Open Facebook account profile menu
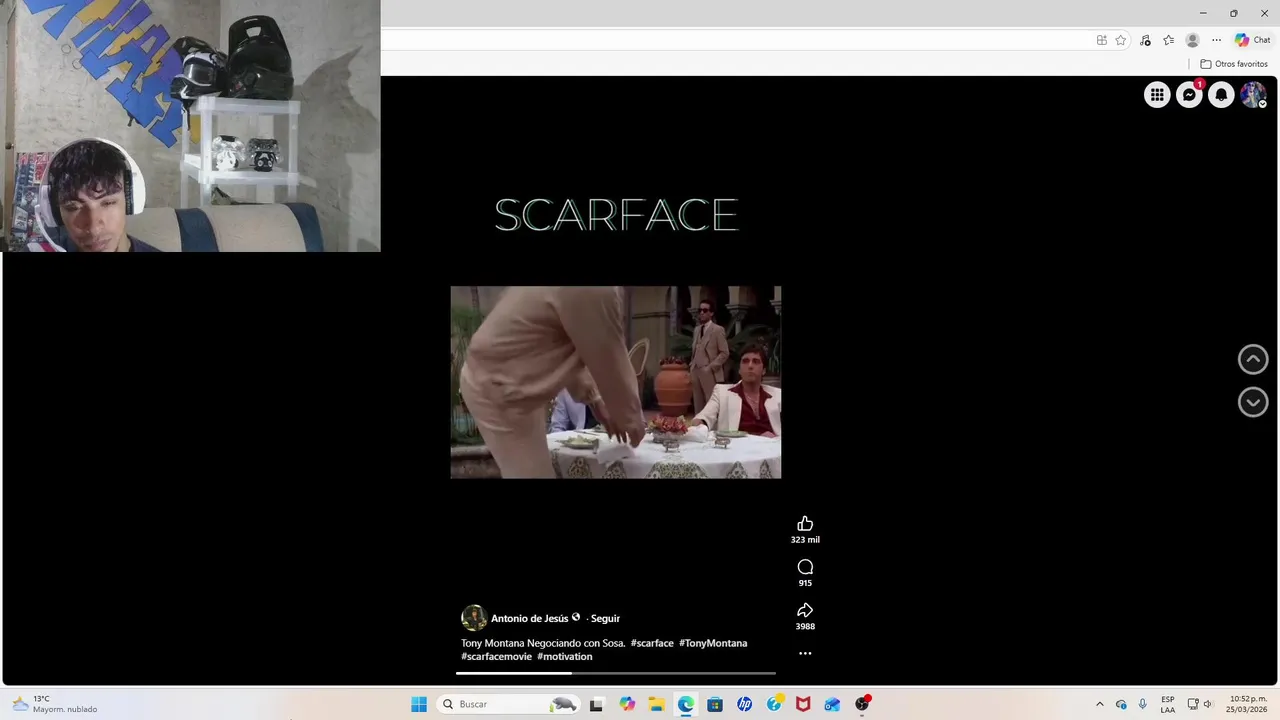The width and height of the screenshot is (1280, 720). point(1253,95)
